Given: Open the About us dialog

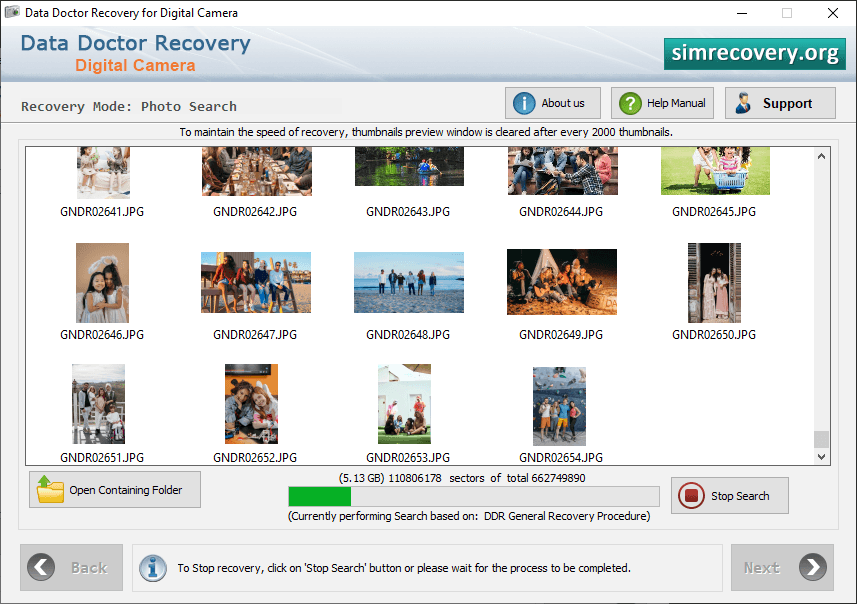Looking at the screenshot, I should 553,103.
